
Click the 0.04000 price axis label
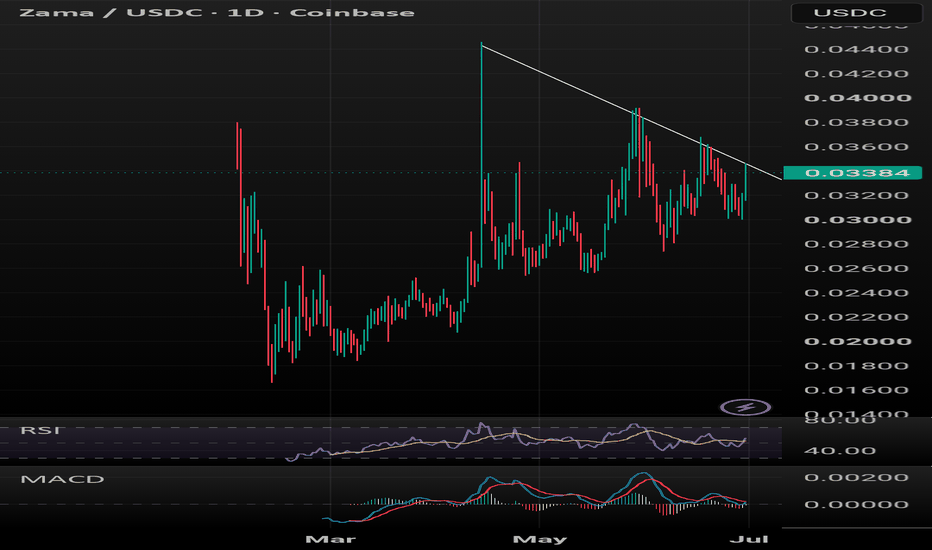coord(858,98)
